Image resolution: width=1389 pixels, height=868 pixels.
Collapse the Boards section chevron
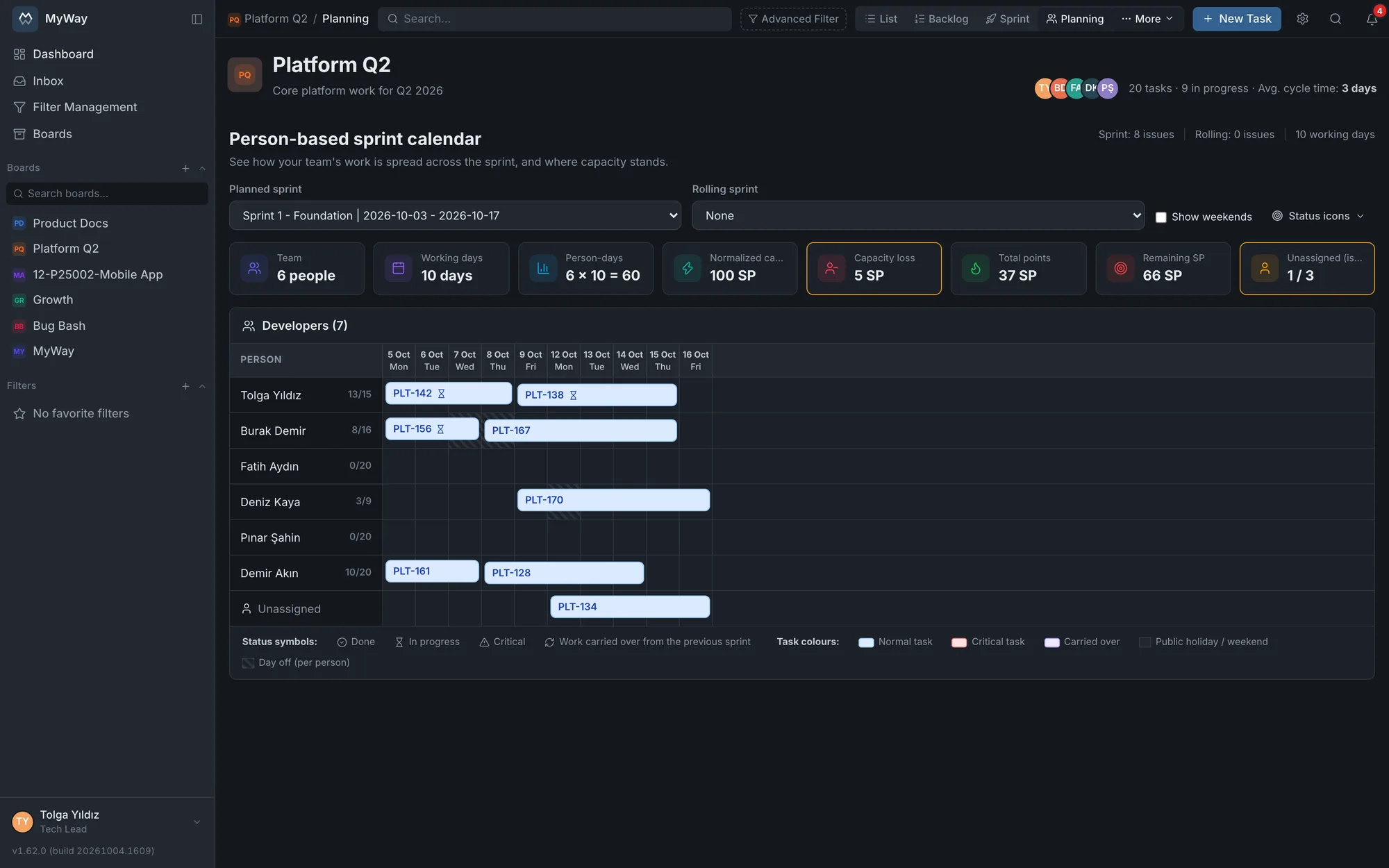[202, 168]
